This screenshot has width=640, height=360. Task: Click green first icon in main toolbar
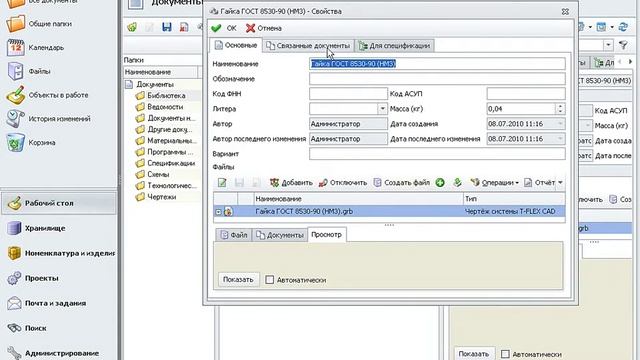[132, 27]
